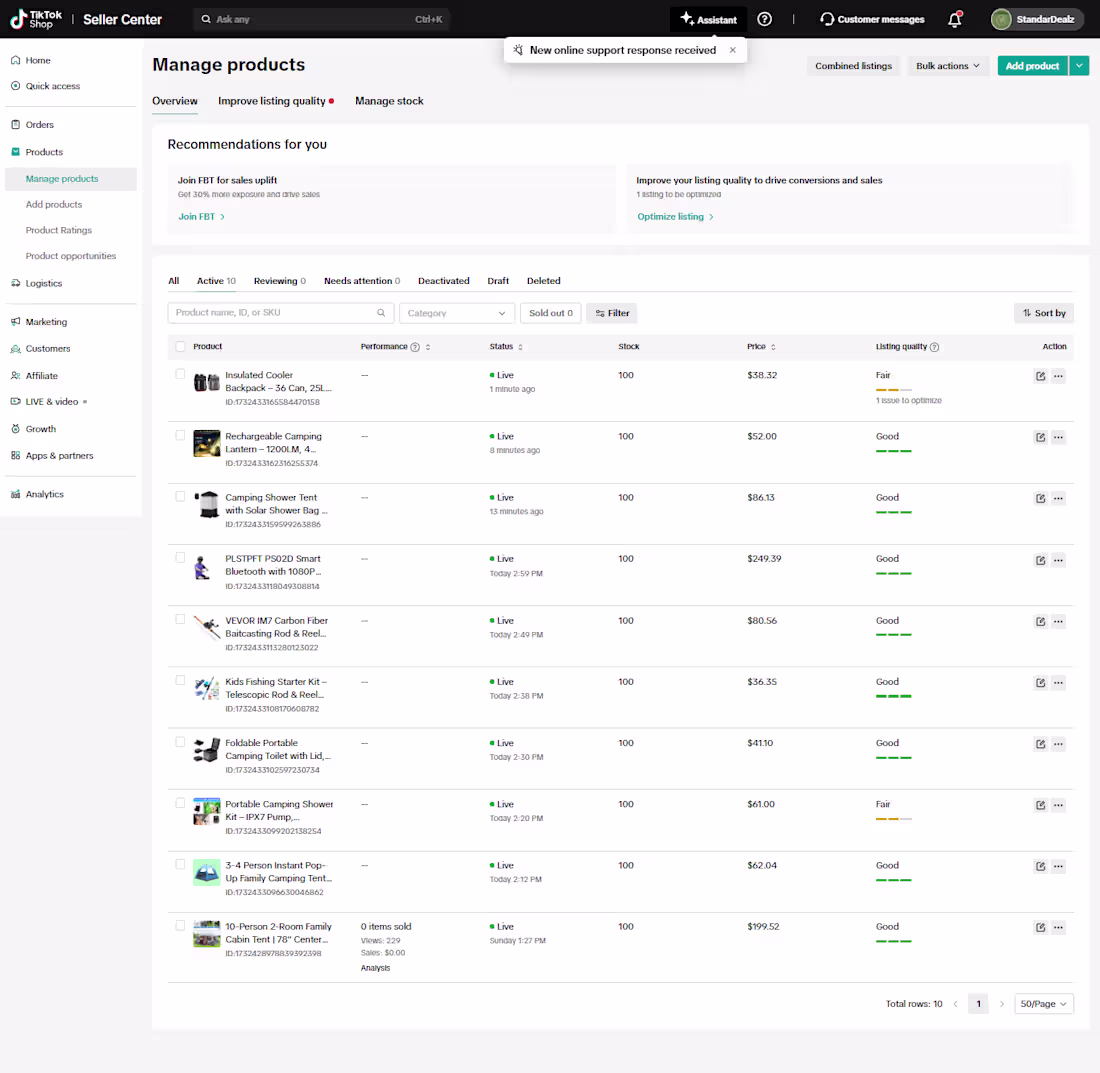Check the 10-Person 2-Room Family Cabin Tent box
The height and width of the screenshot is (1073, 1100).
tap(180, 926)
